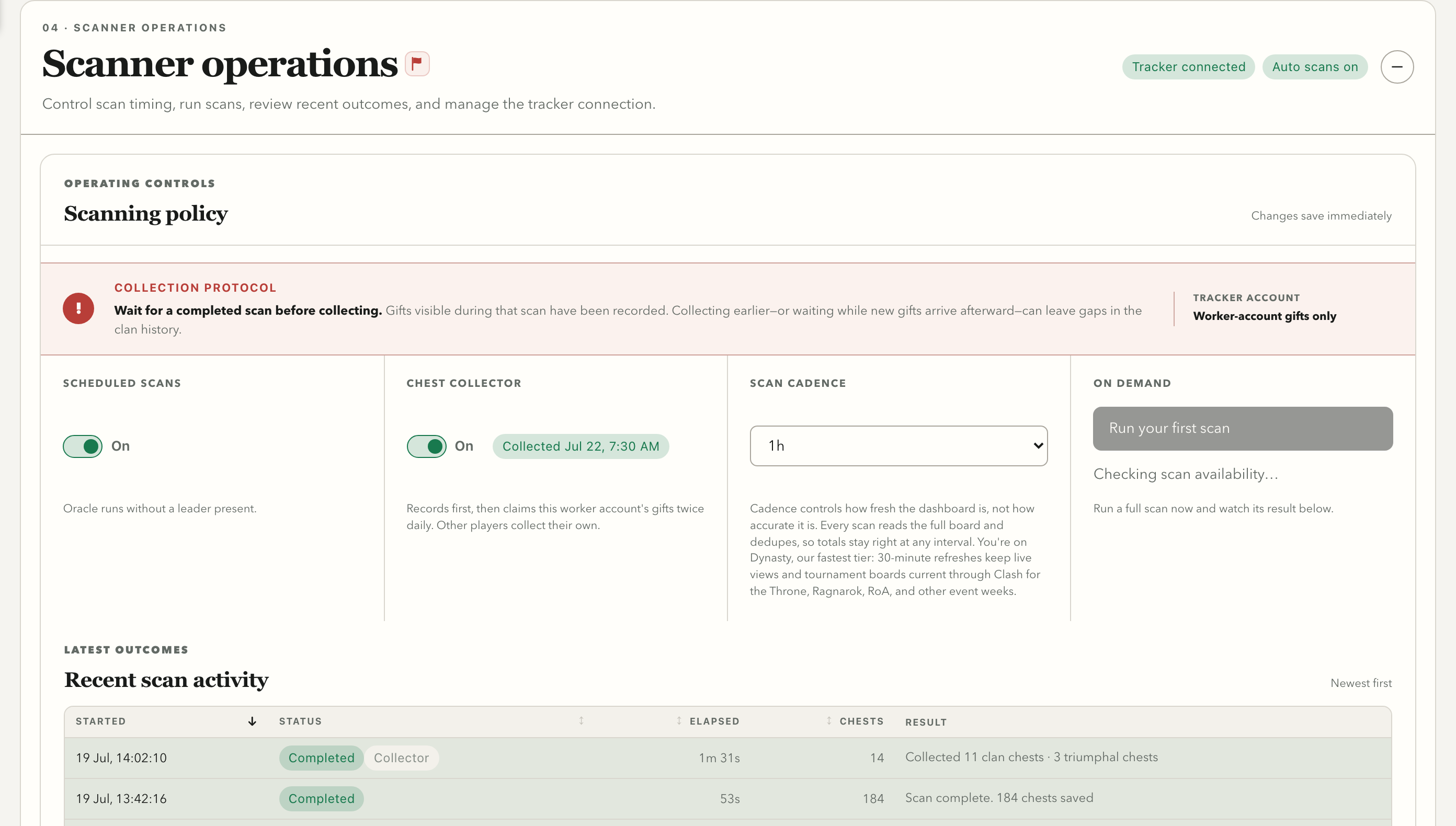The width and height of the screenshot is (1456, 826).
Task: Click the Recent scan activity heading
Action: [x=166, y=680]
